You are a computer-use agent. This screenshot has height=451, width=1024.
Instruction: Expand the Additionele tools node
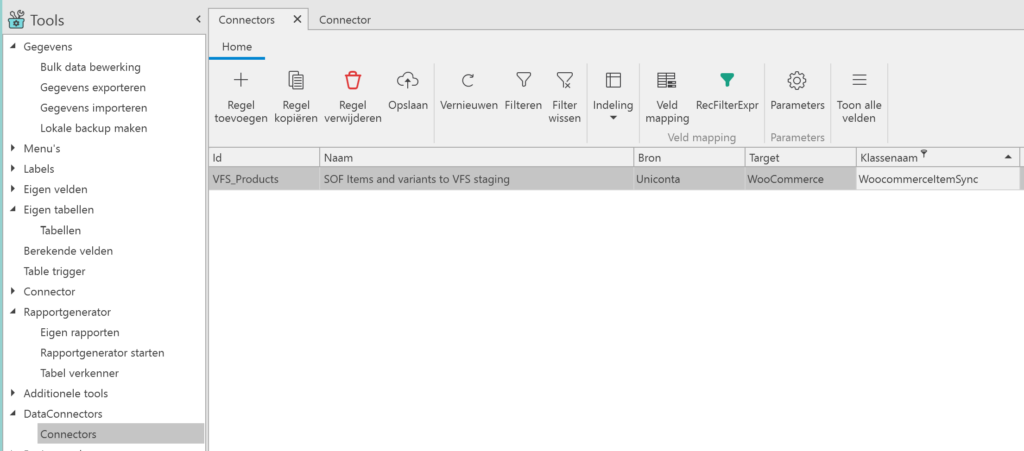click(x=13, y=394)
